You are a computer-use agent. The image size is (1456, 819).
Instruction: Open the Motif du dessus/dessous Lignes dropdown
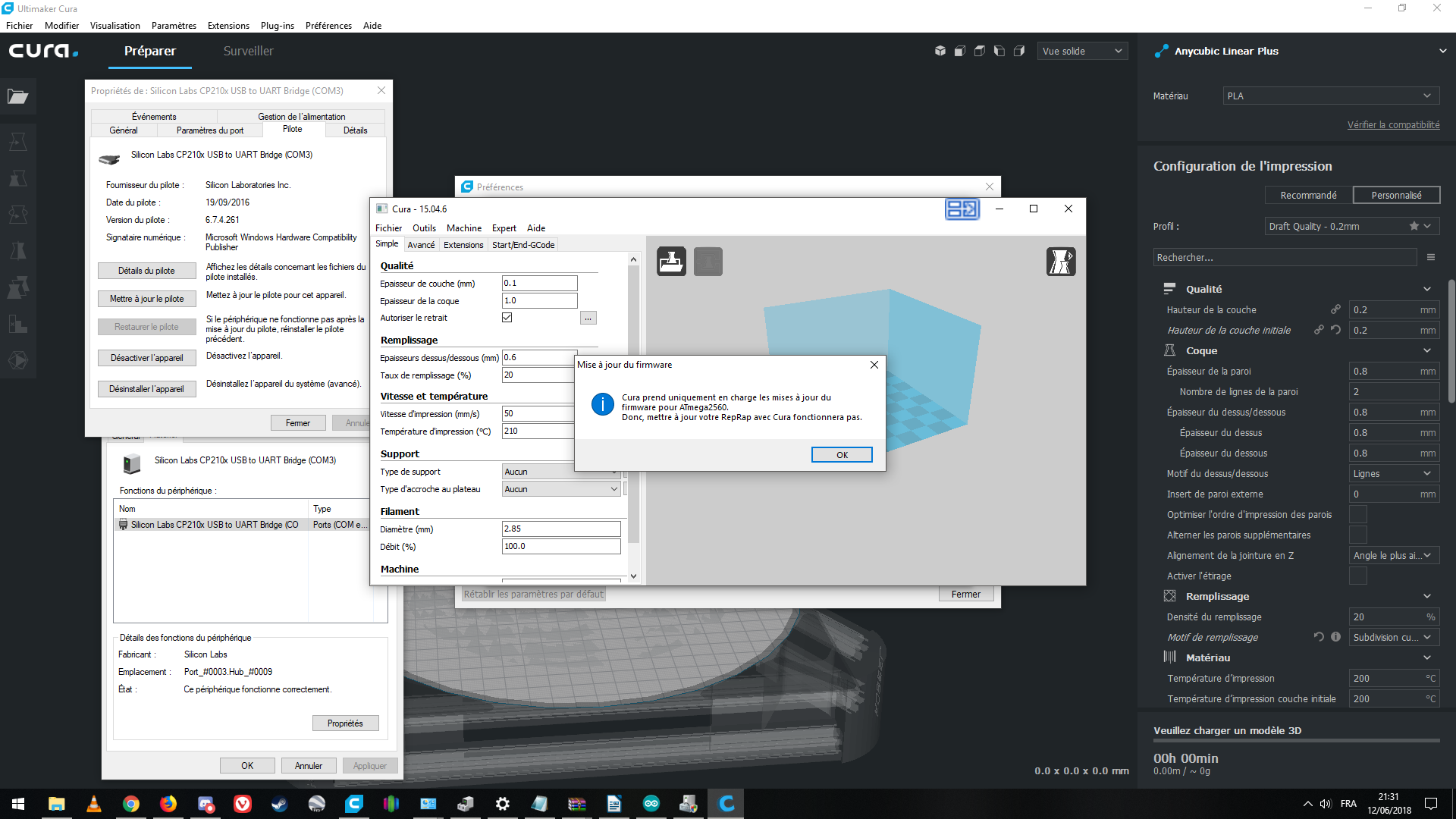click(1393, 474)
